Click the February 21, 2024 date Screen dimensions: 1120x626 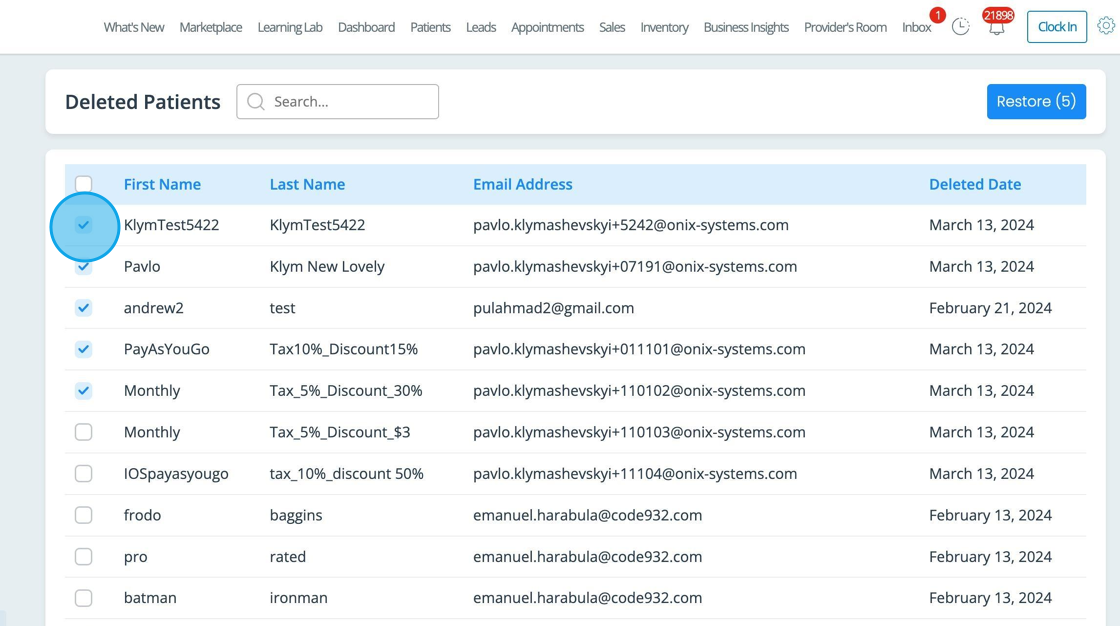point(990,308)
